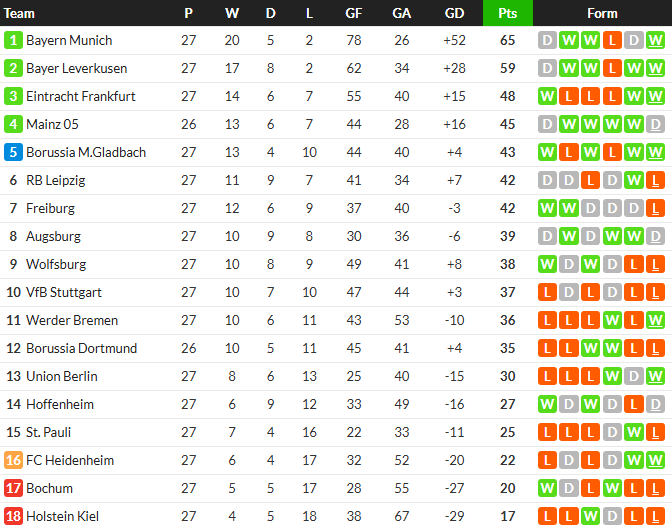Click FC Heidenheim's orange position 16 badge
This screenshot has width=672, height=529.
point(13,461)
